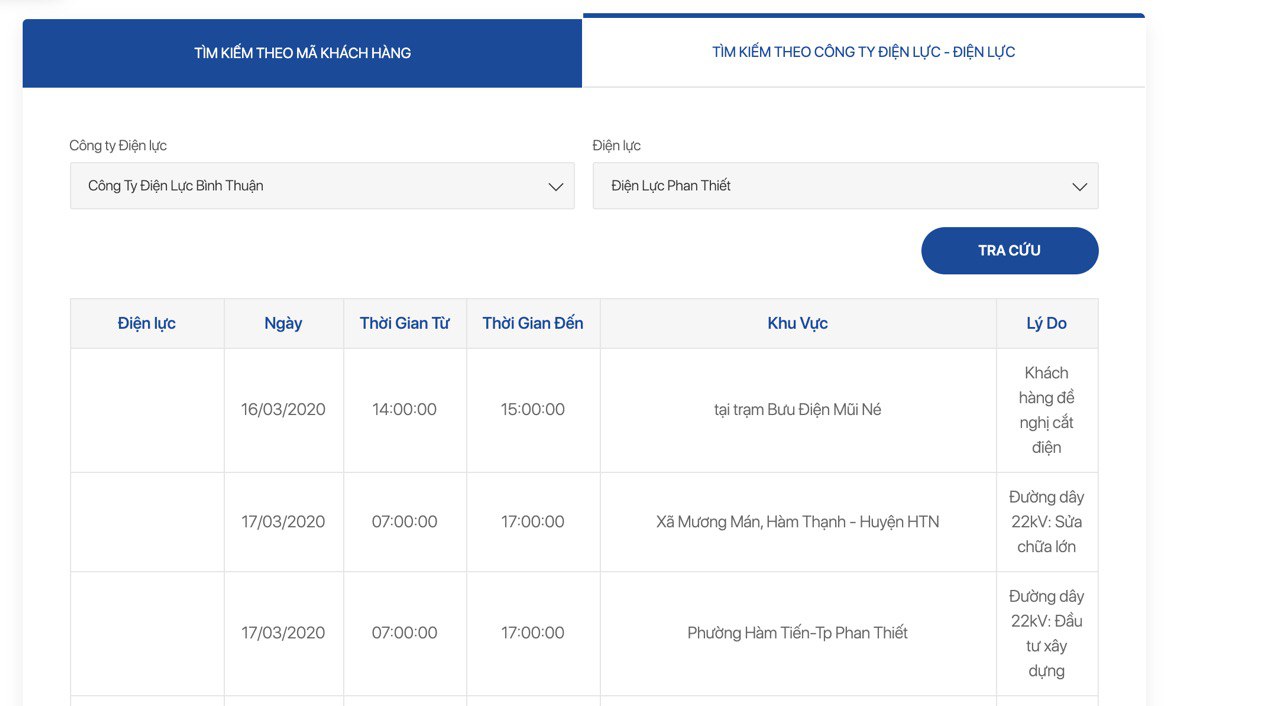Select Tìm kiếm theo Công ty Điện lực tab
1280x706 pixels.
[x=864, y=52]
